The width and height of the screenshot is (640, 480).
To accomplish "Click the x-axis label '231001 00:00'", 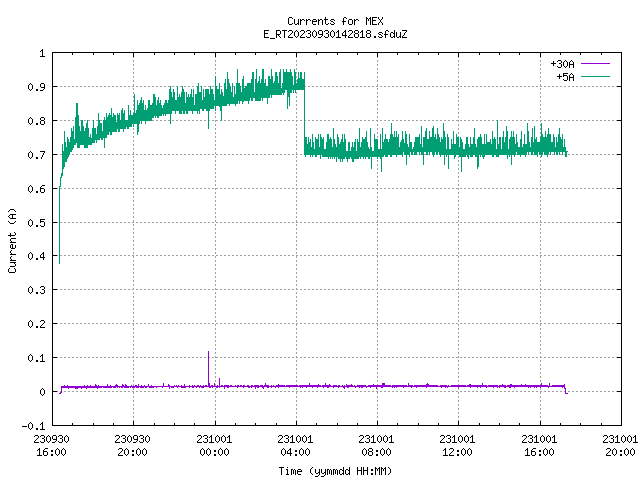I will point(214,445).
